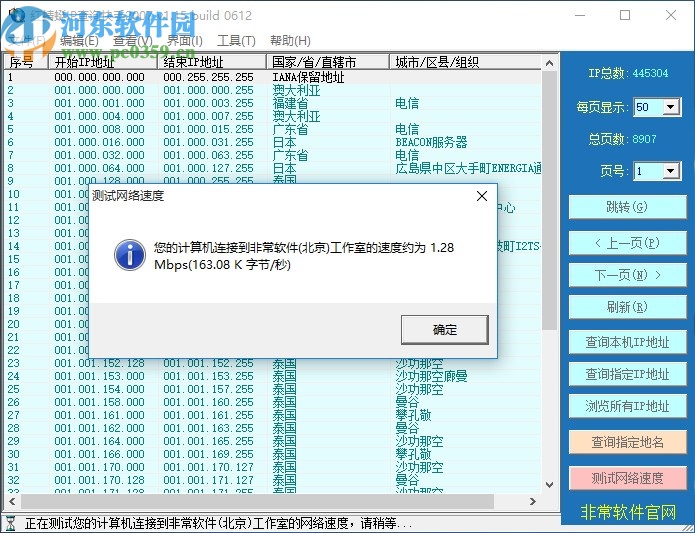
Task: Click the 城市/区县/组织 column header
Action: (x=465, y=62)
